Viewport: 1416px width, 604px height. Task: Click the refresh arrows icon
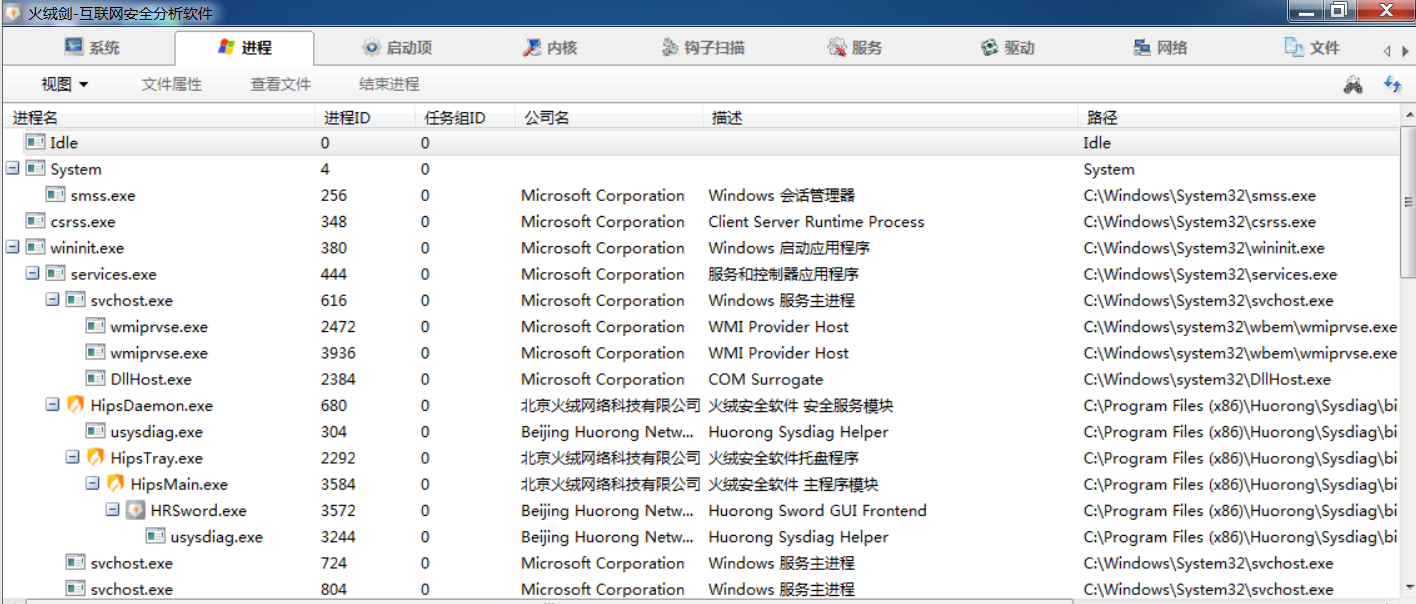coord(1392,85)
